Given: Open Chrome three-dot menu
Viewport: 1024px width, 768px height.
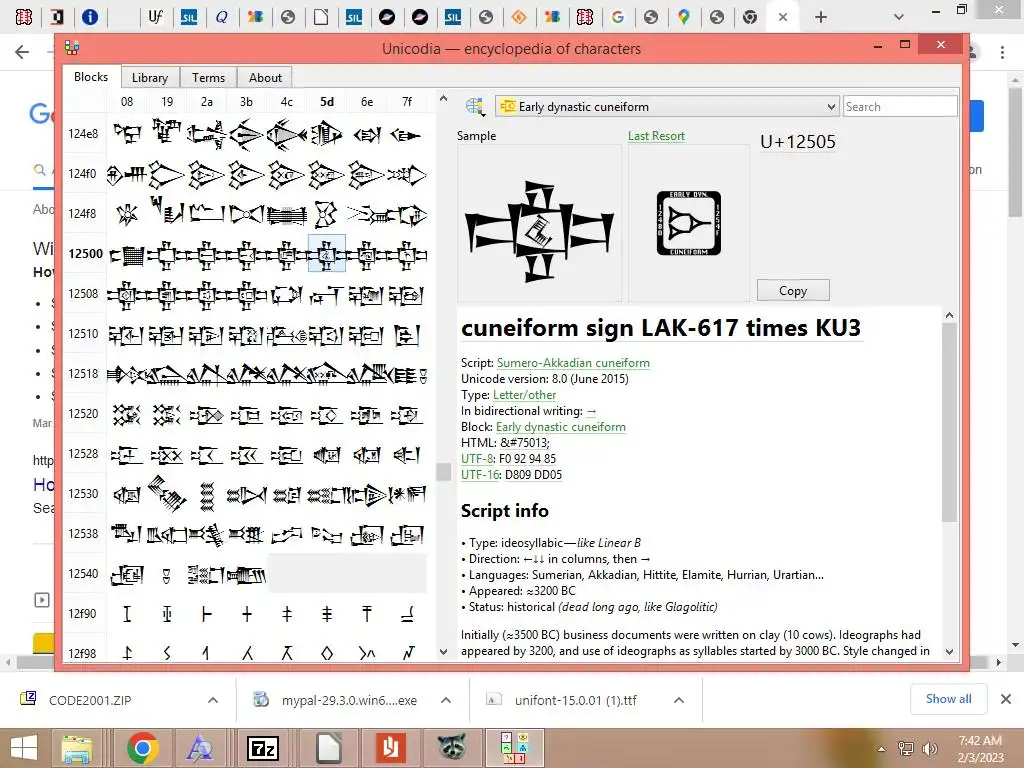Looking at the screenshot, I should [x=1002, y=52].
